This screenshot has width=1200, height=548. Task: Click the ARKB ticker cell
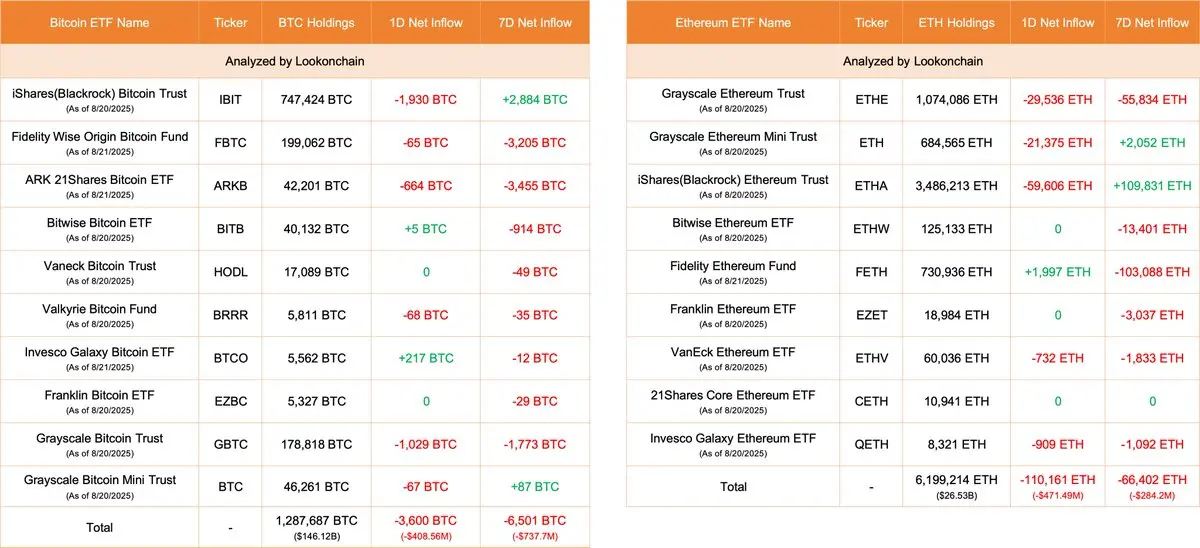[230, 186]
